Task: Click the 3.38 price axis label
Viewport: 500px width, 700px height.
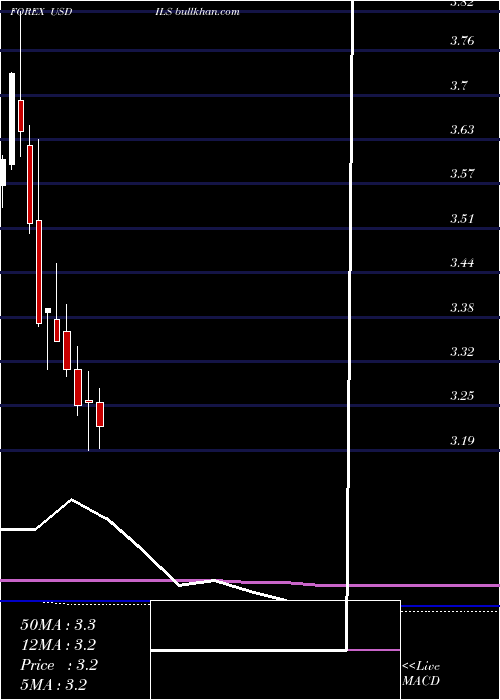Action: pos(462,308)
